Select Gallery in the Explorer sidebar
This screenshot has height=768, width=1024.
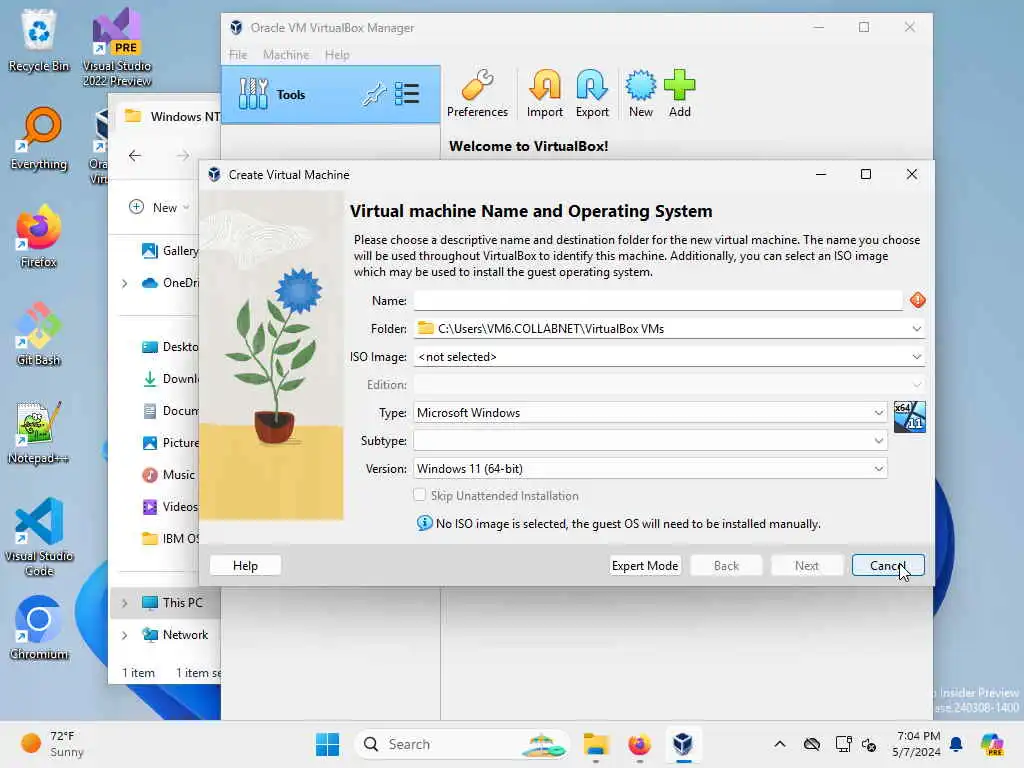tap(170, 251)
